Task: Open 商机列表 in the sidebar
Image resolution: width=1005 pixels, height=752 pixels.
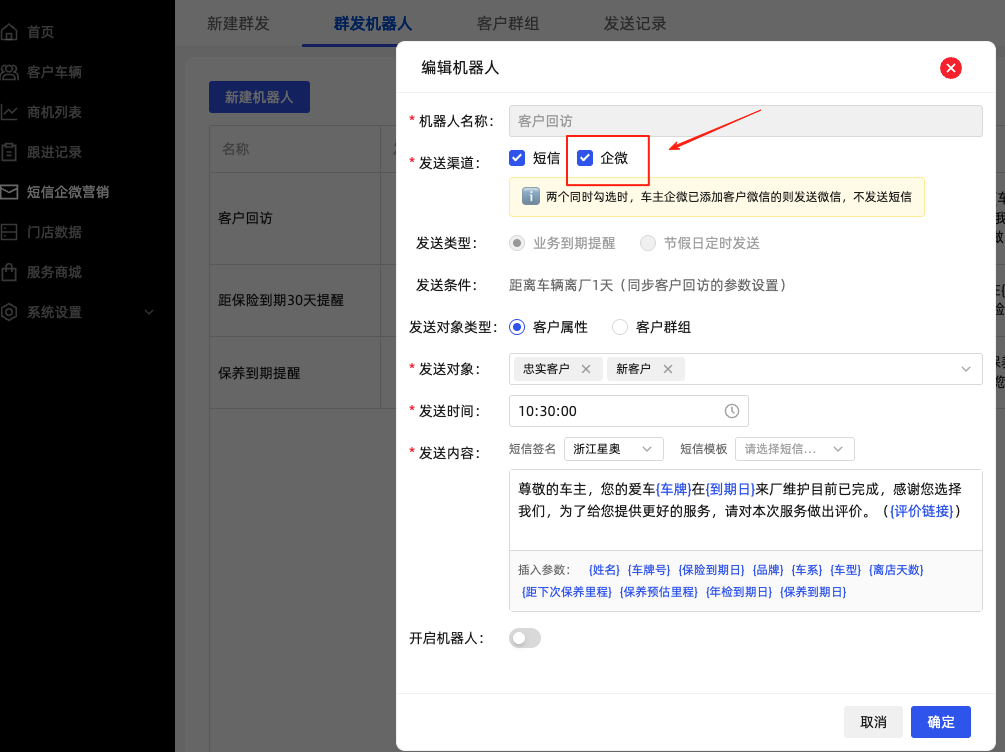Action: click(54, 112)
